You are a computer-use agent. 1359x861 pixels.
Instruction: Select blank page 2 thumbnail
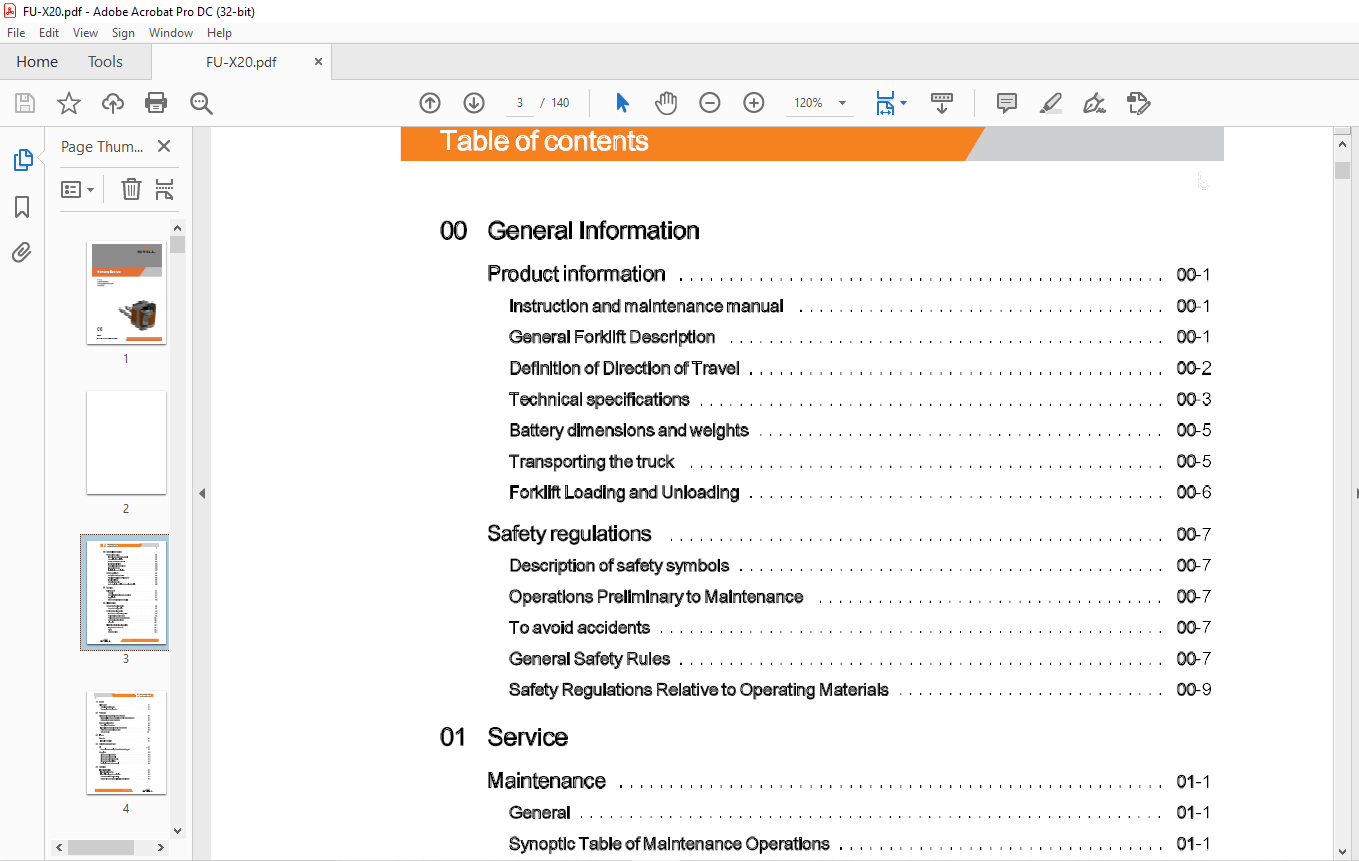[126, 442]
